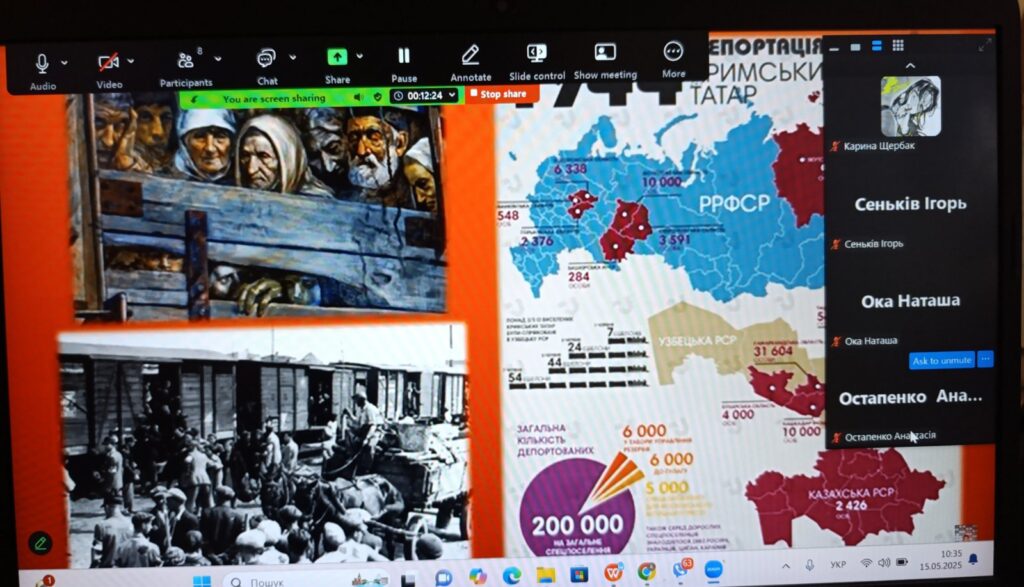Switch video panel to grid view

898,45
